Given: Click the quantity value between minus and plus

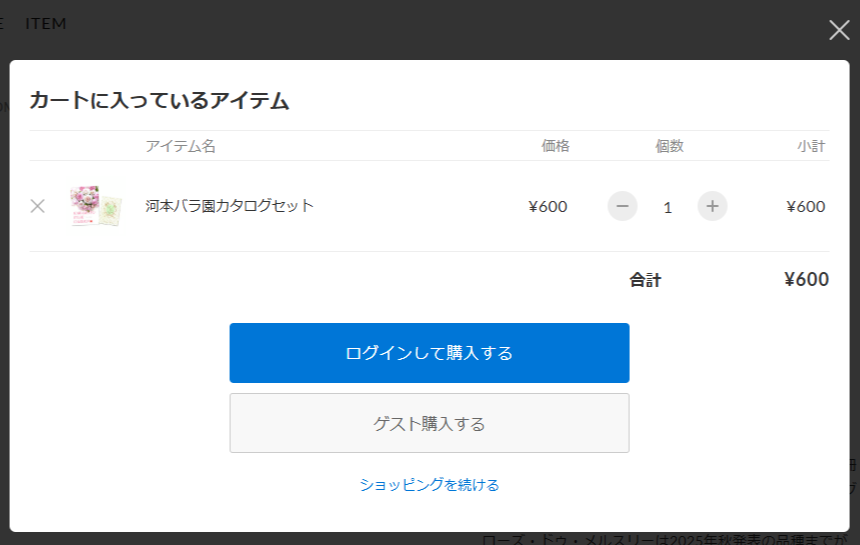Looking at the screenshot, I should tap(667, 207).
